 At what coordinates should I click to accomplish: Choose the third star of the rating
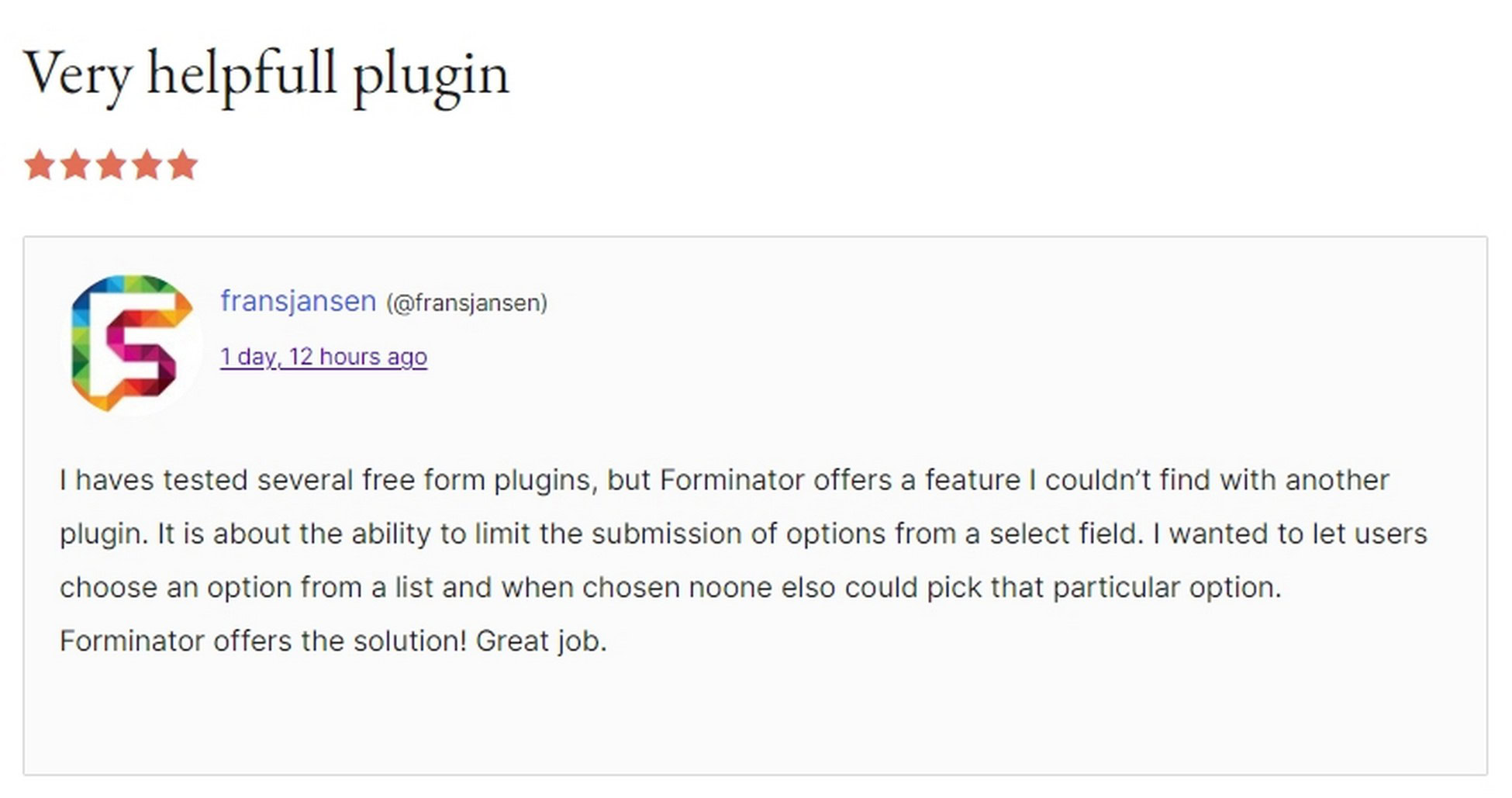111,165
